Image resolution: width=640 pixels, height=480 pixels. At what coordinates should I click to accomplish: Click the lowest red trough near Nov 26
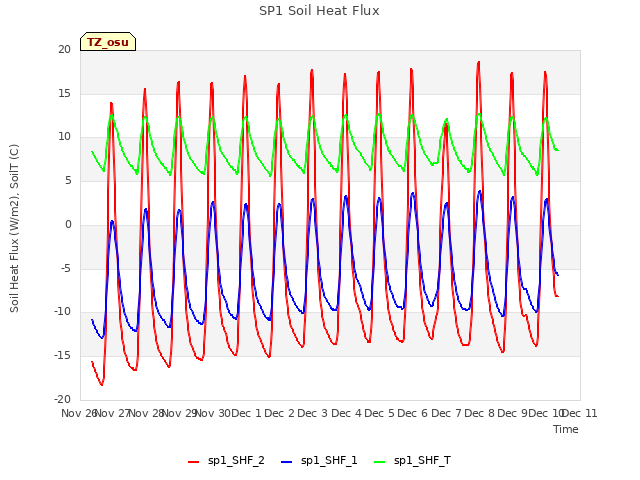pos(102,384)
